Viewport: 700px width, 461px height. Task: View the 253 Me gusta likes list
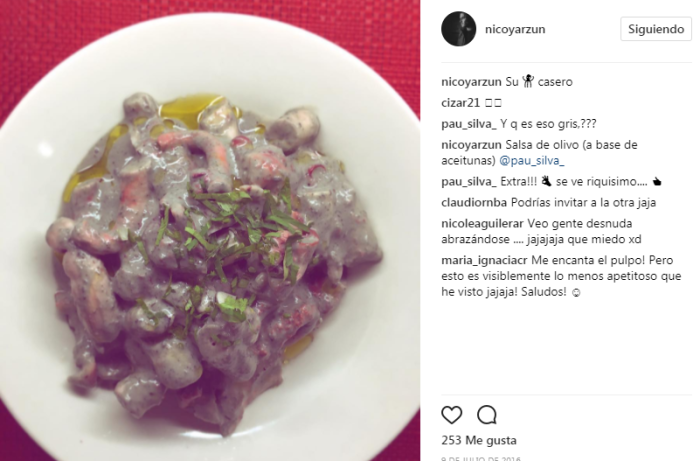pos(479,440)
